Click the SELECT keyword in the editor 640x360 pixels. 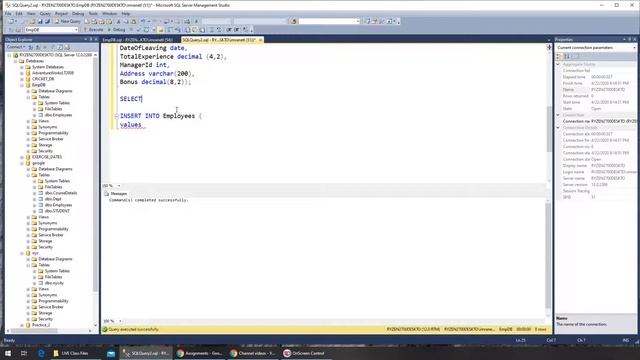coord(131,99)
